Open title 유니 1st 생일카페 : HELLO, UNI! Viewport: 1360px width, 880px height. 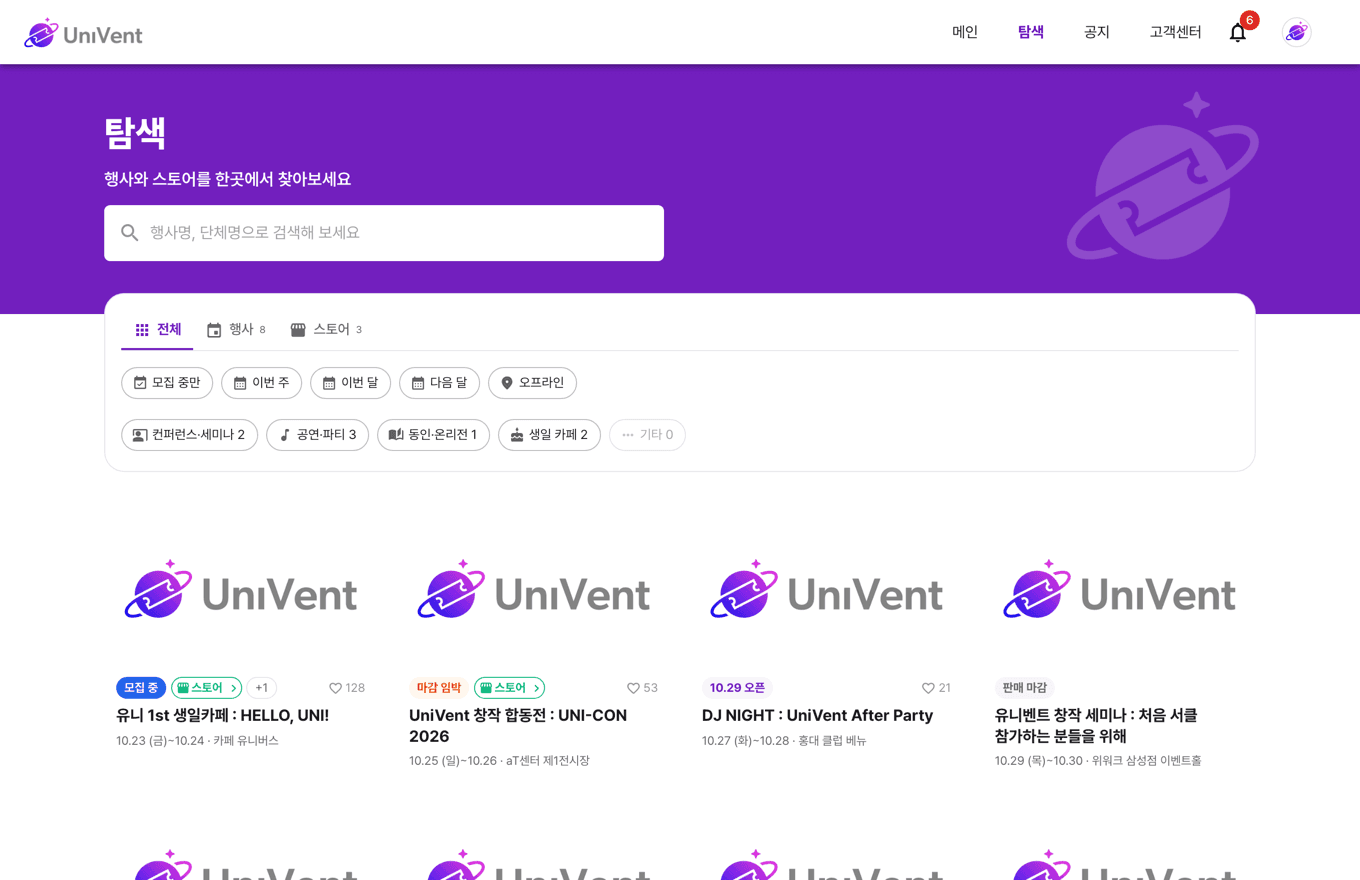tap(222, 716)
